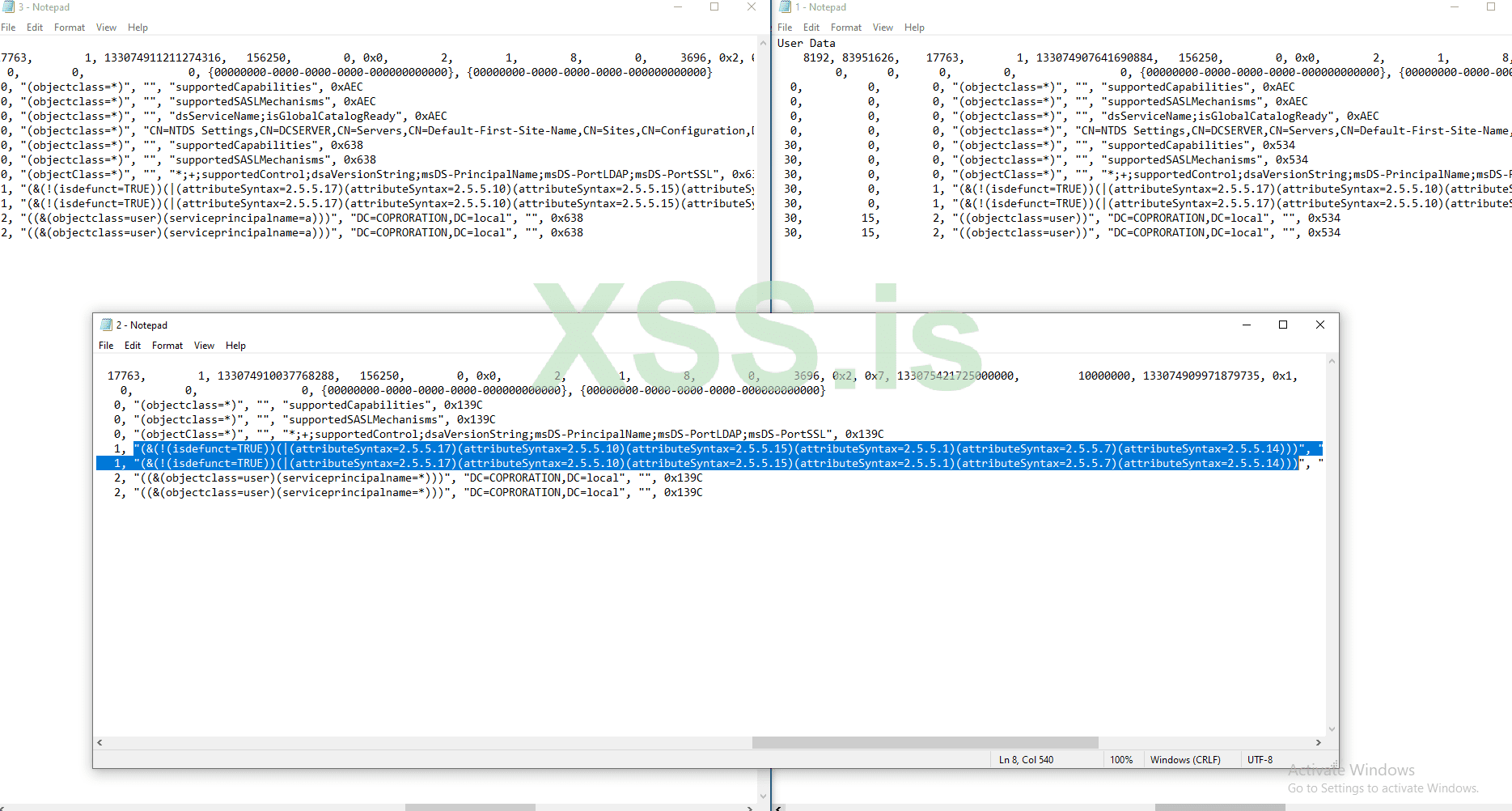Screen dimensions: 1512x811
Task: Open Format menu in 1 - Notepad window
Action: [846, 28]
